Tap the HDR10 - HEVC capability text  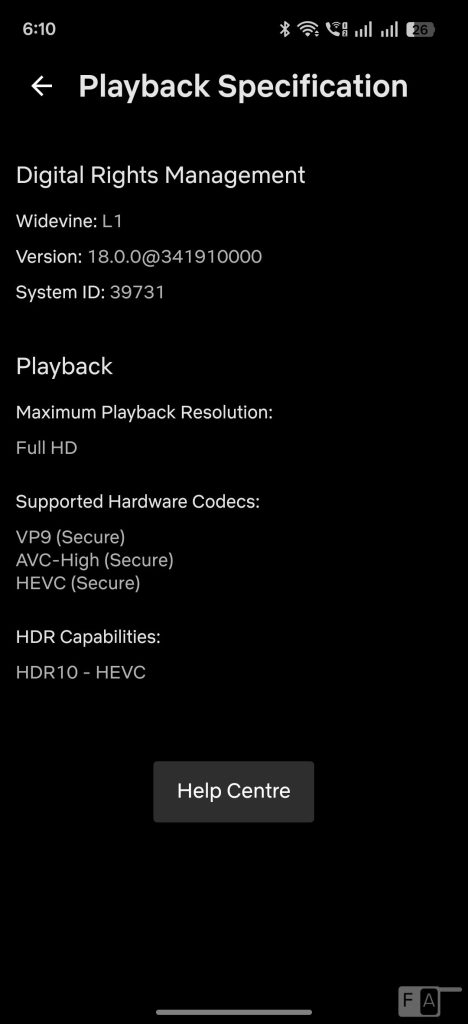click(81, 672)
